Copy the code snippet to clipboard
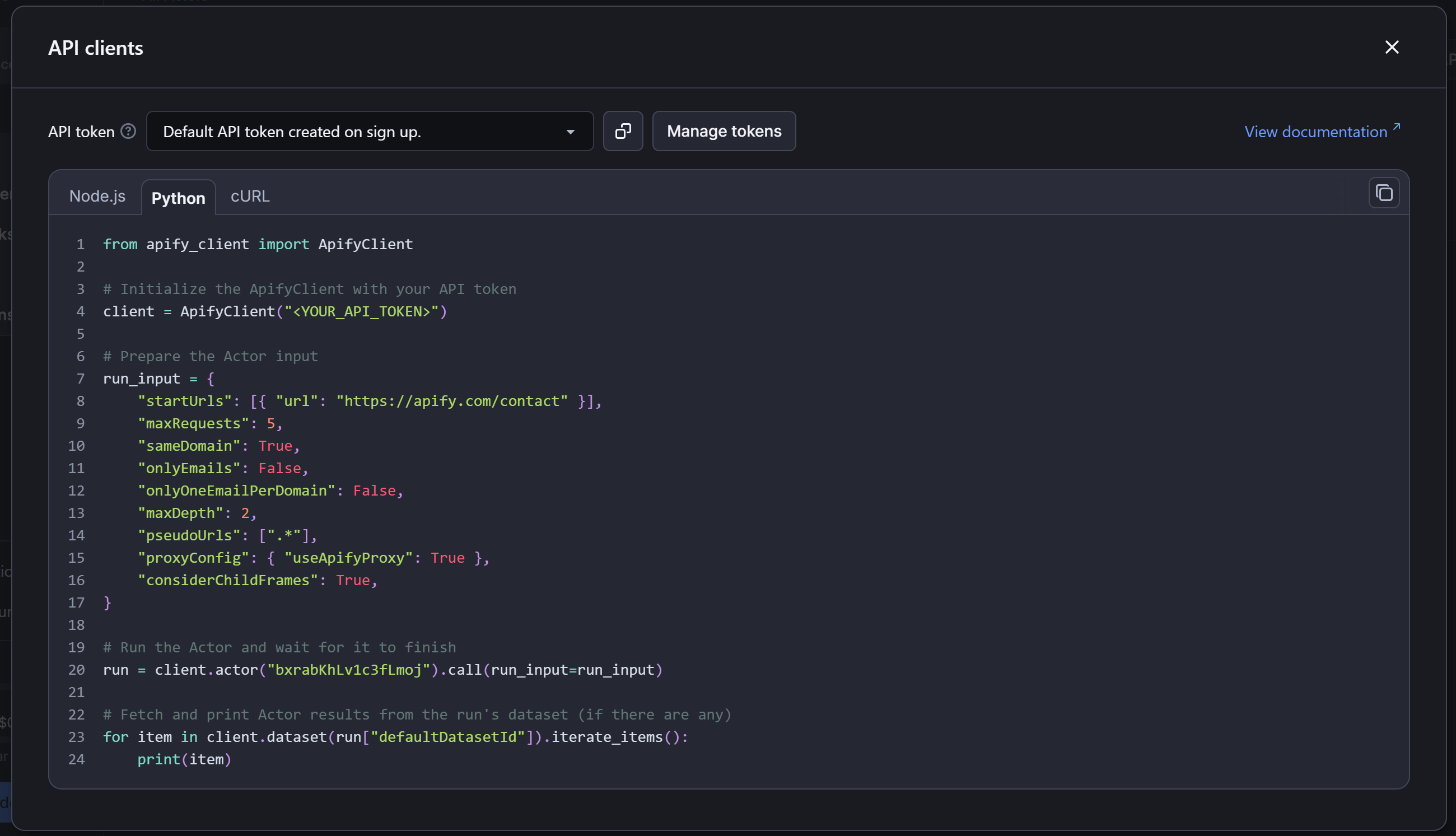The width and height of the screenshot is (1456, 836). (1384, 193)
